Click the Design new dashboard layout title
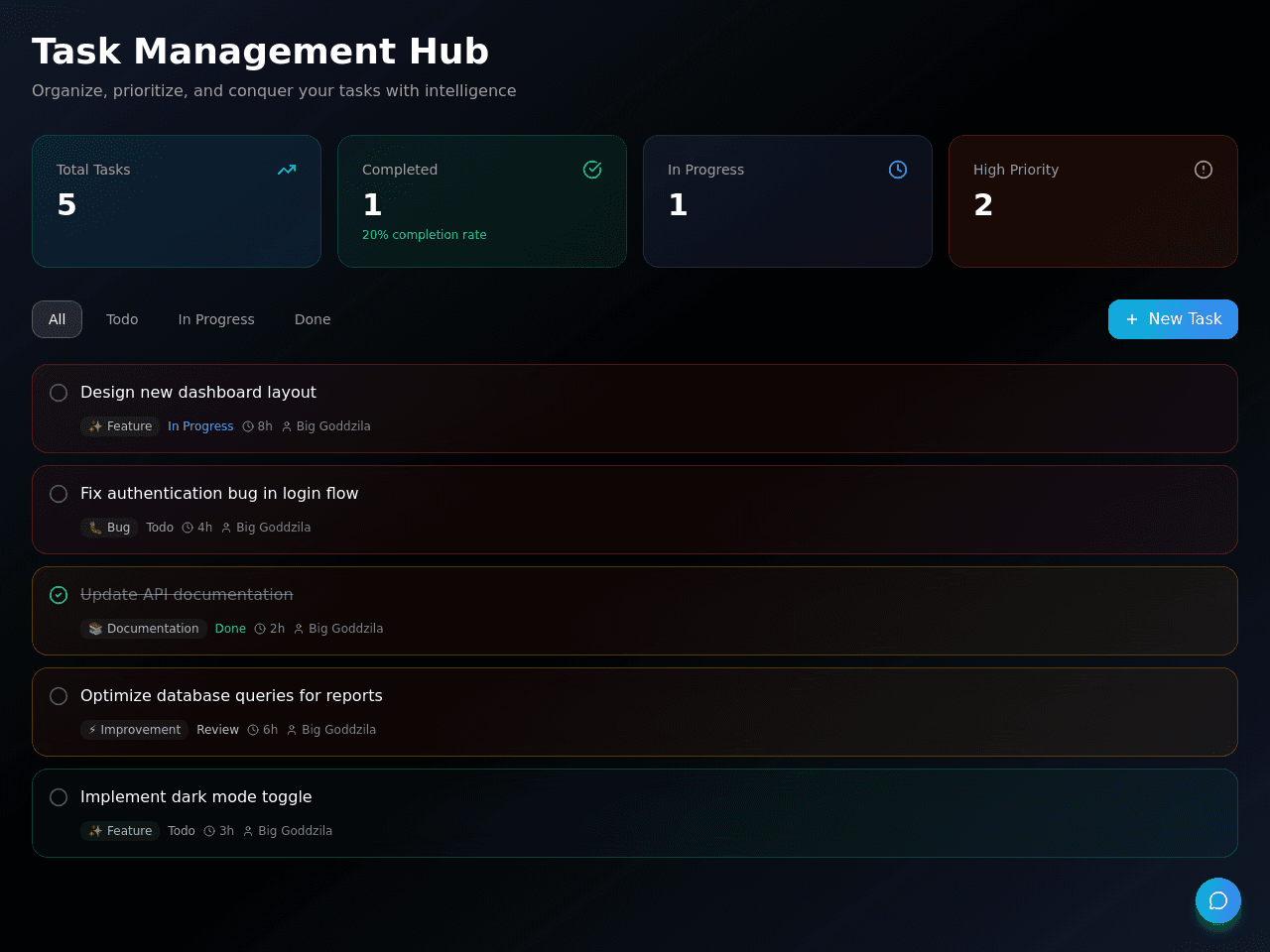This screenshot has height=952, width=1270. coord(198,393)
